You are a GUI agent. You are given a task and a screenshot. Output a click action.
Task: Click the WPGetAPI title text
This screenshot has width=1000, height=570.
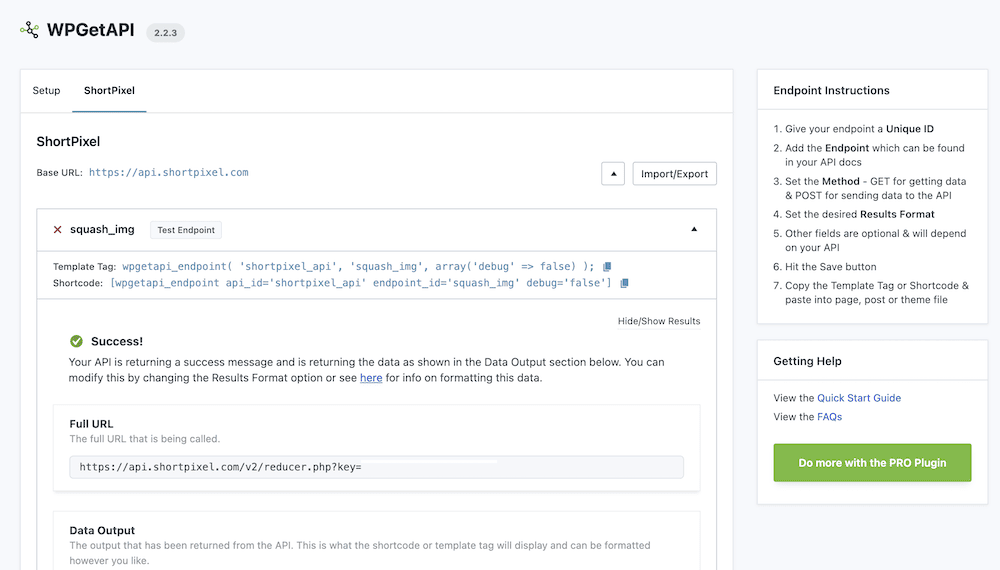(x=91, y=30)
